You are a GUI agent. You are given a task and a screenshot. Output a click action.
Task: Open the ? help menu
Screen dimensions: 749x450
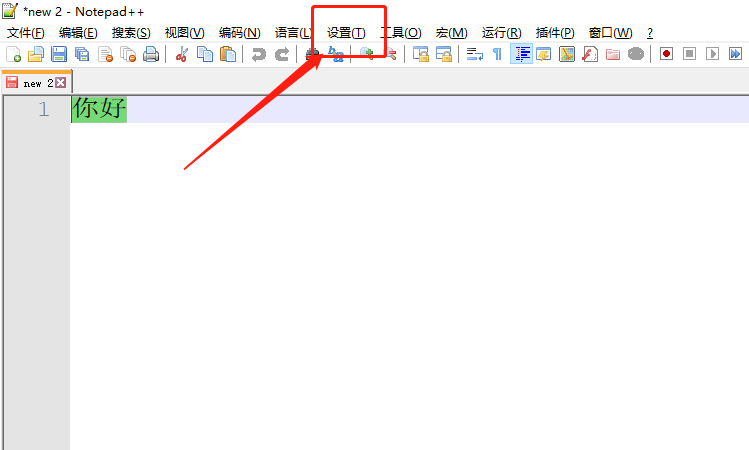650,32
